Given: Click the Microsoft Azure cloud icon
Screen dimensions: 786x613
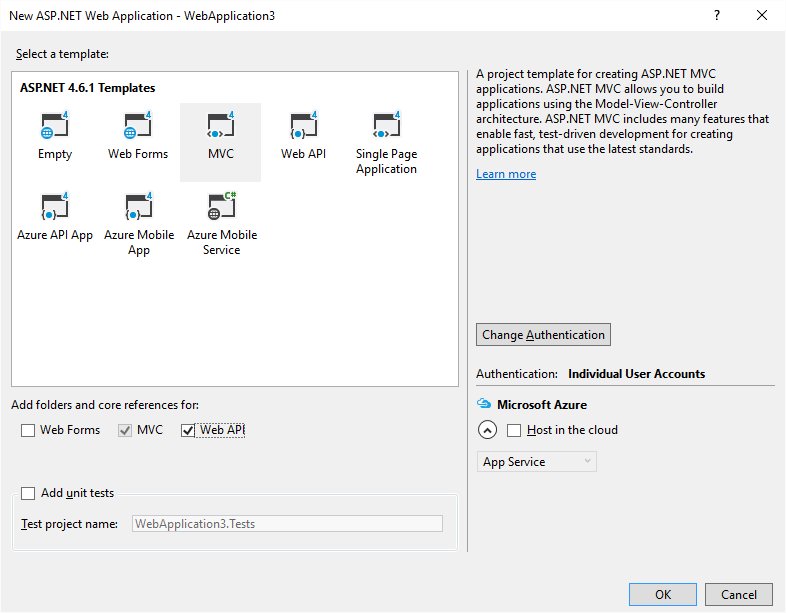Looking at the screenshot, I should tap(484, 403).
